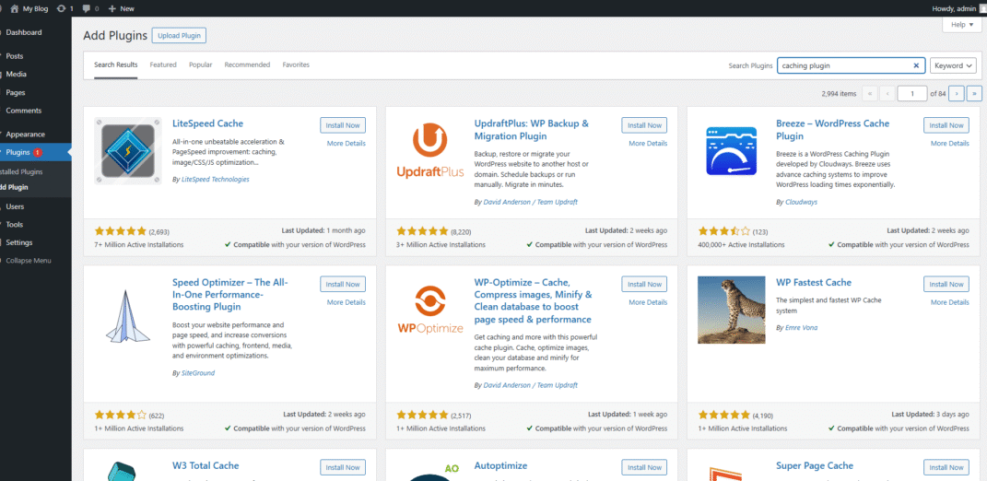Open the My Blog home icon
Image resolution: width=987 pixels, height=481 pixels.
14,9
